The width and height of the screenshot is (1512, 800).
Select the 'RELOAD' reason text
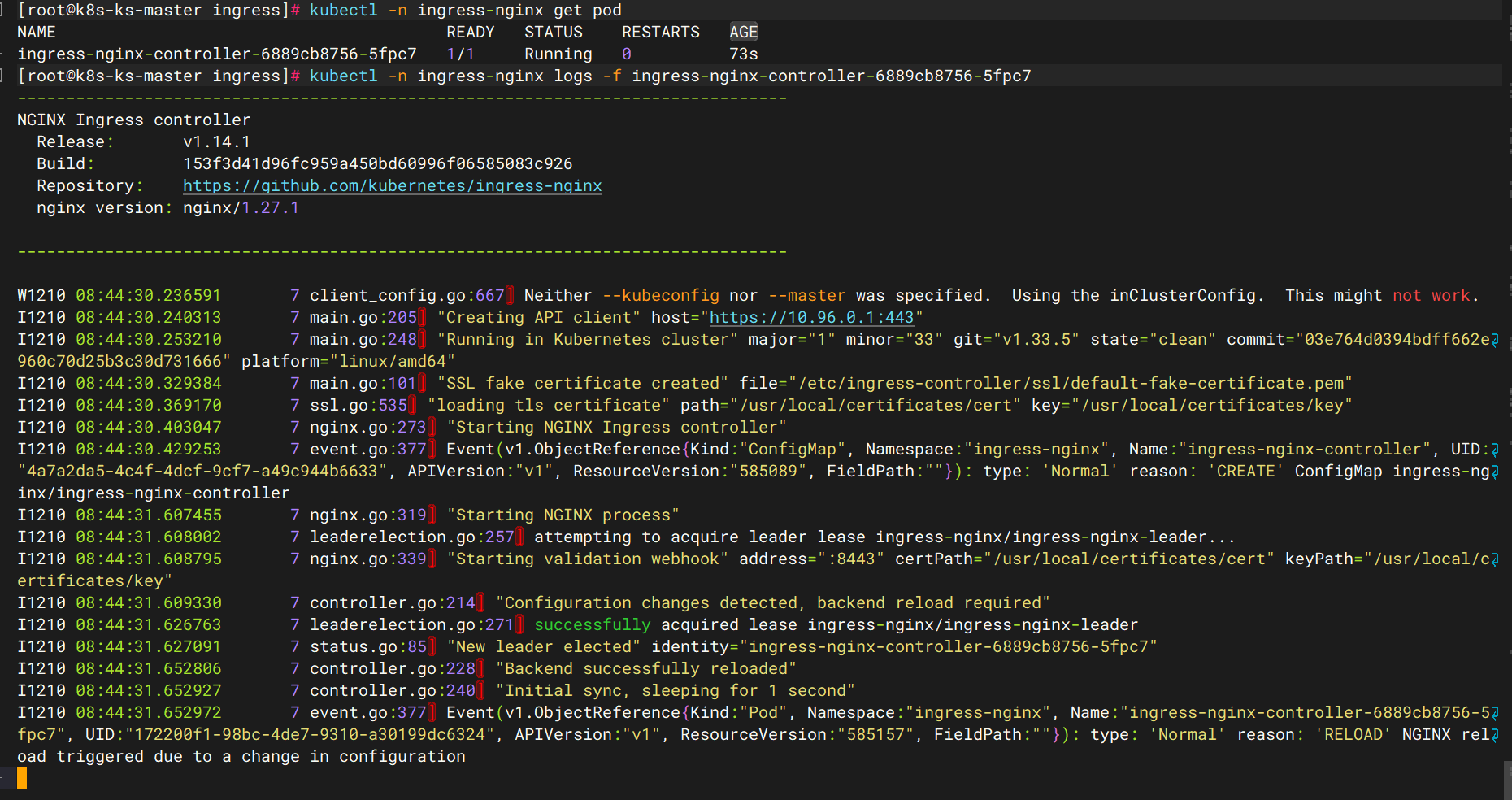click(x=1352, y=735)
